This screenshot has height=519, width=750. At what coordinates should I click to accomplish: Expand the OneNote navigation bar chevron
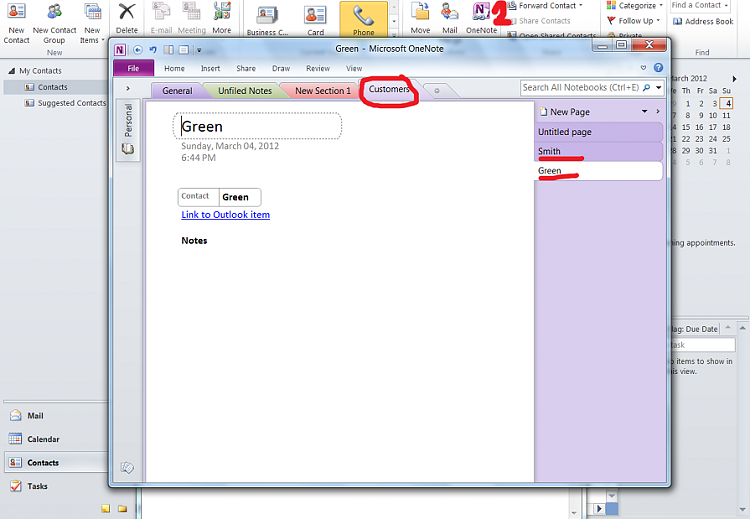click(x=128, y=88)
